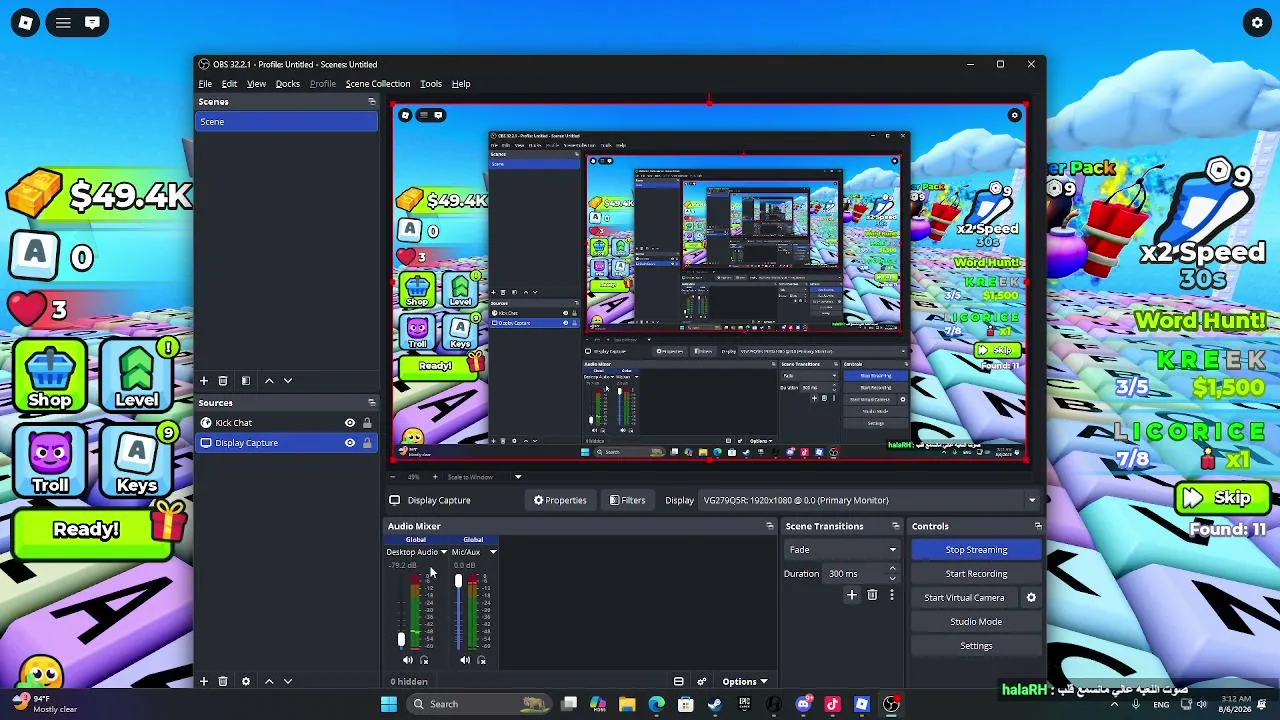The image size is (1280, 720).
Task: Click Start Virtual Camera button
Action: click(x=964, y=598)
